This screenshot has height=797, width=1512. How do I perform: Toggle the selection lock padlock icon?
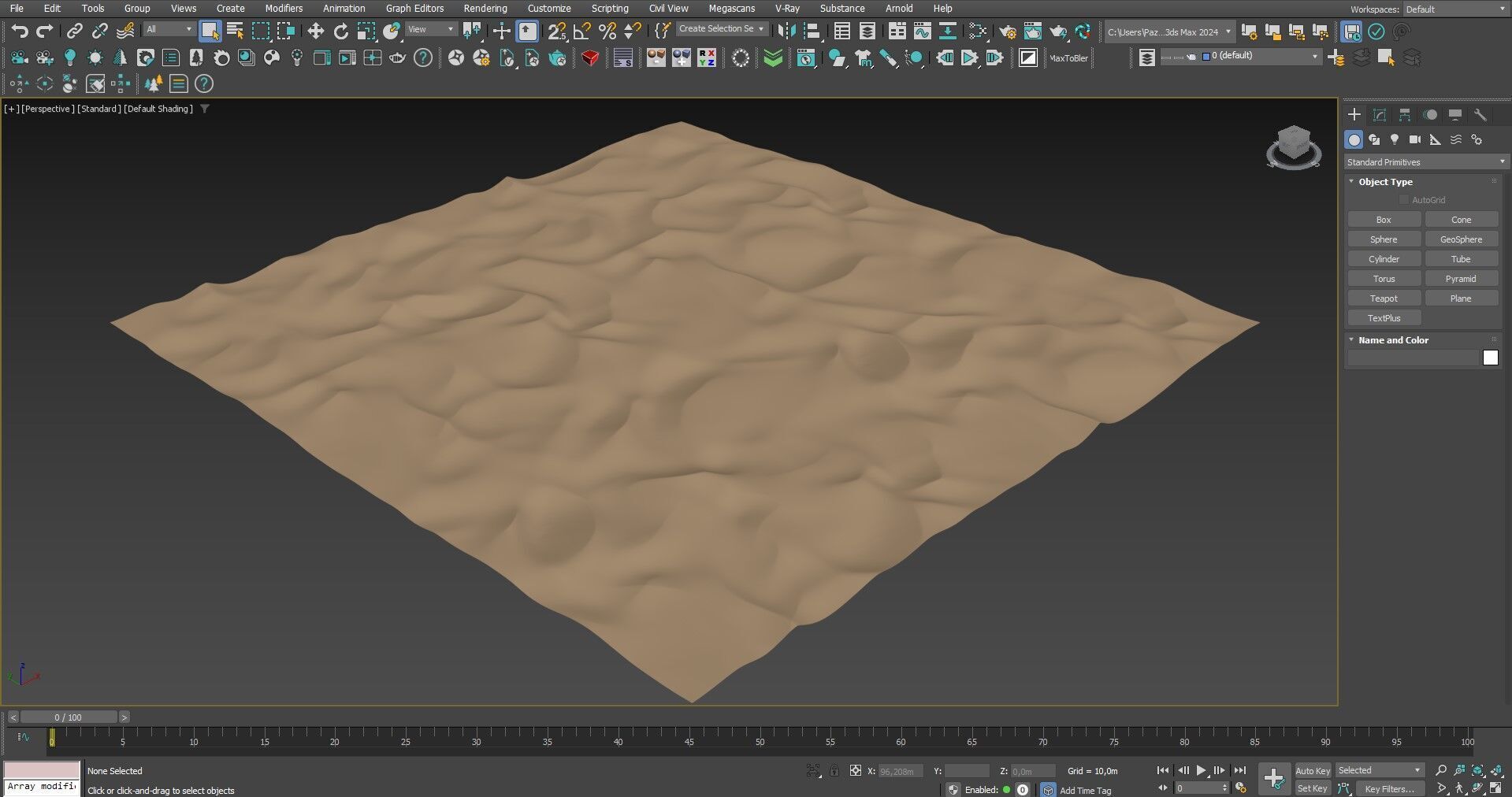point(834,771)
